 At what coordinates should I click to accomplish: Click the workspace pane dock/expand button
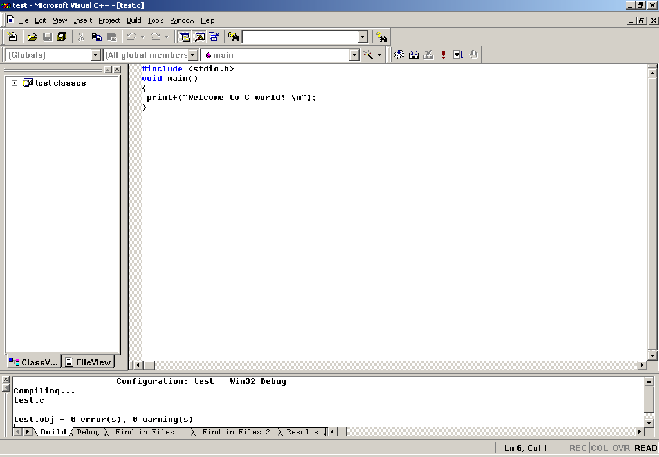[x=108, y=69]
